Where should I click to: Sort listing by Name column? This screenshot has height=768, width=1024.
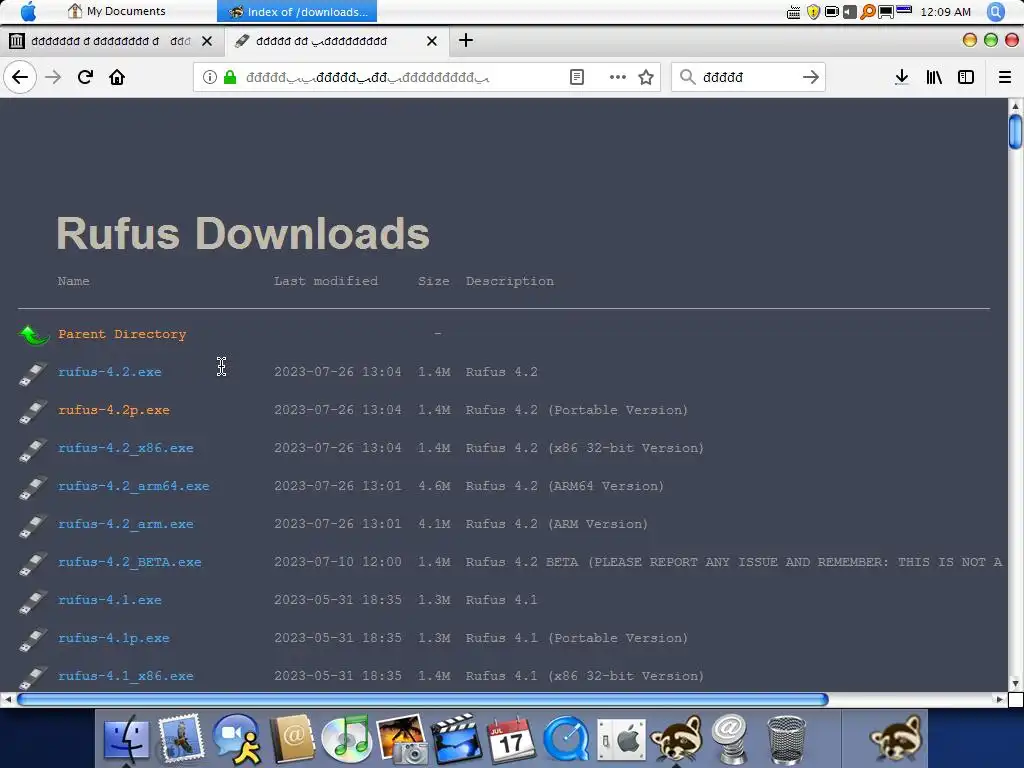point(73,281)
